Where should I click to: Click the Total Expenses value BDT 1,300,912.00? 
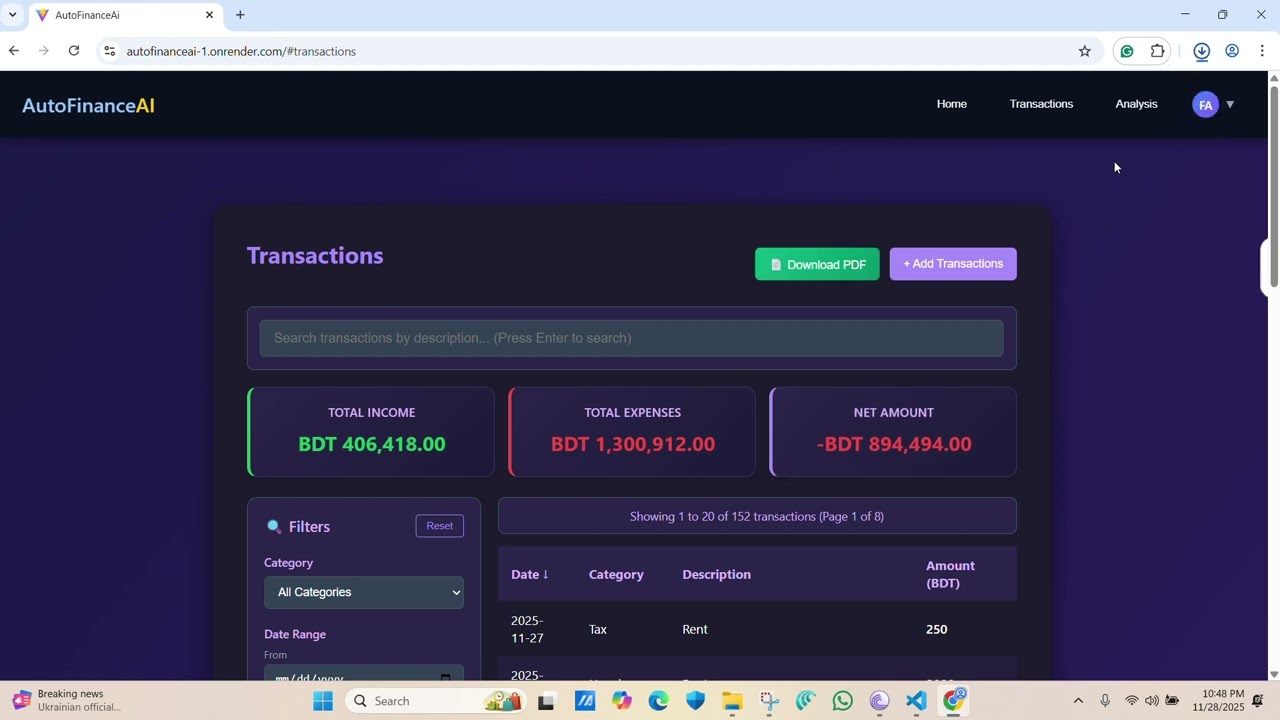[x=633, y=444]
